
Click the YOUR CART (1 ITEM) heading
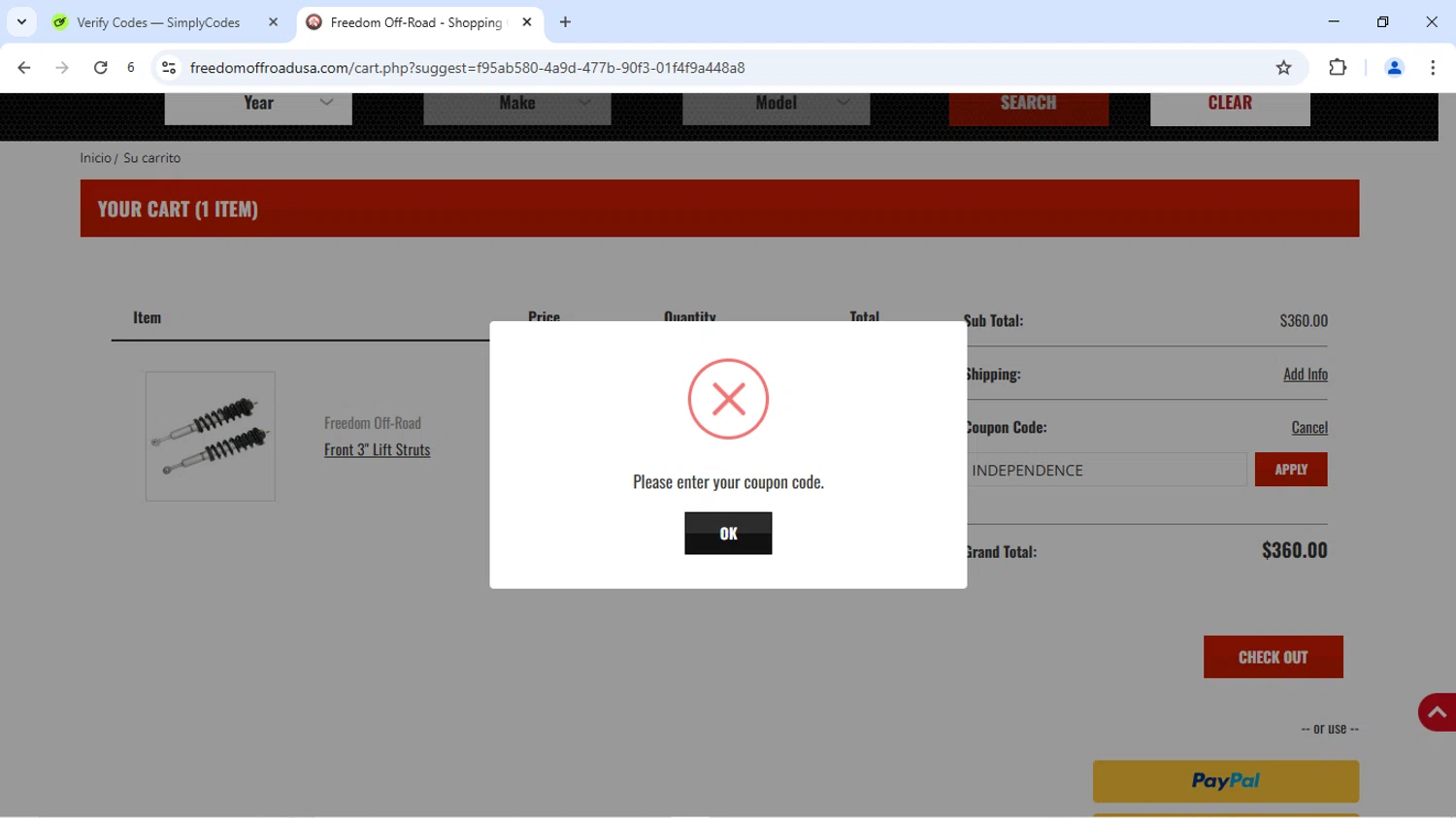point(178,209)
